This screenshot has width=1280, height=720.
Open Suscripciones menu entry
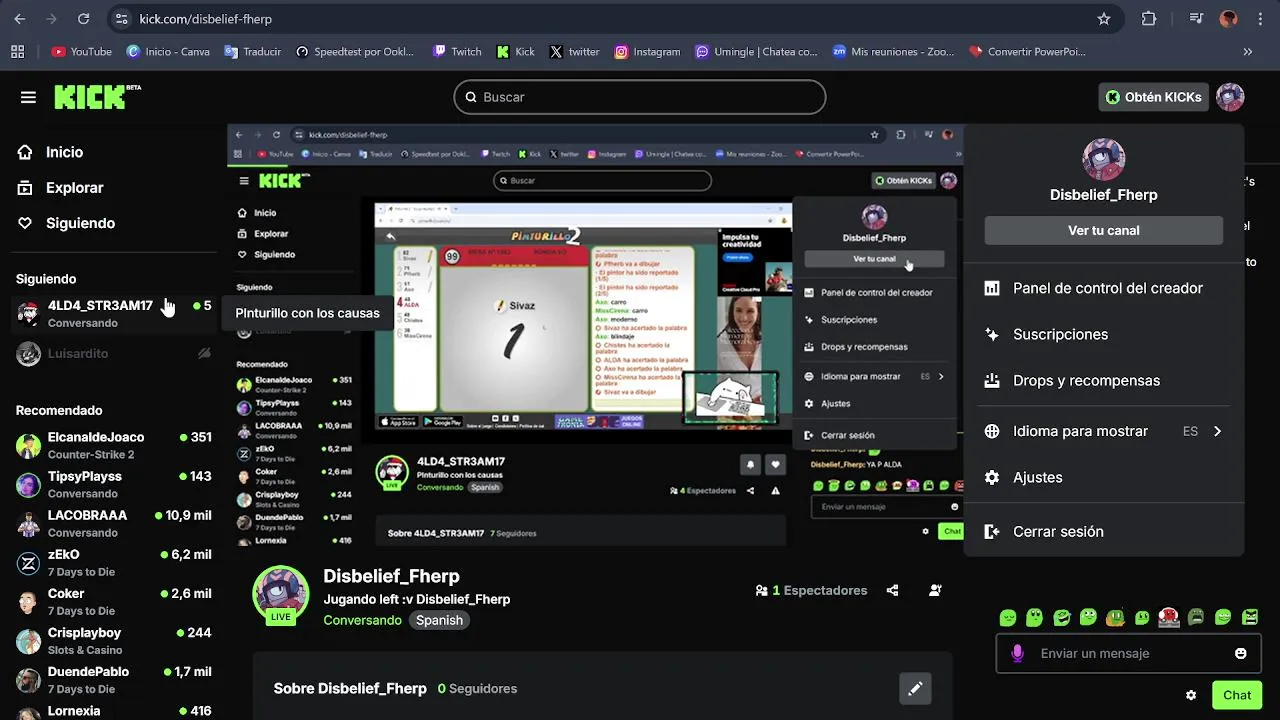pos(1103,334)
